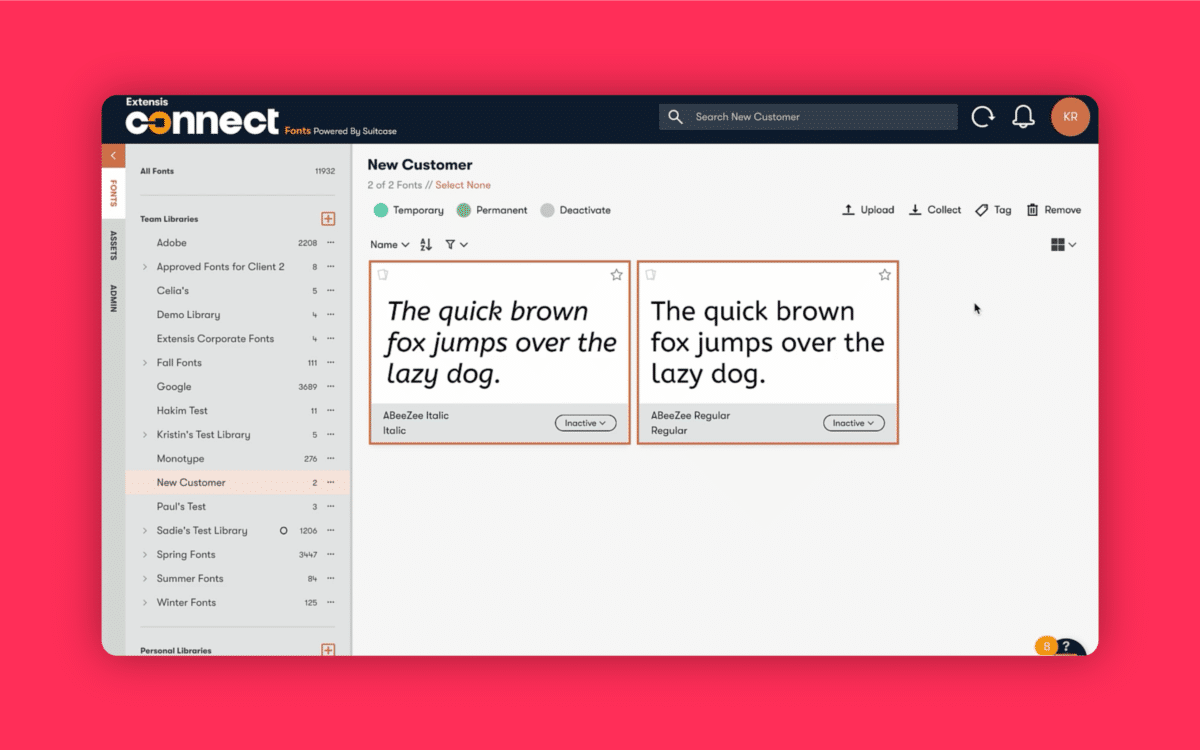The image size is (1200, 750).
Task: Open more options for Paul's Test library
Action: coord(330,507)
